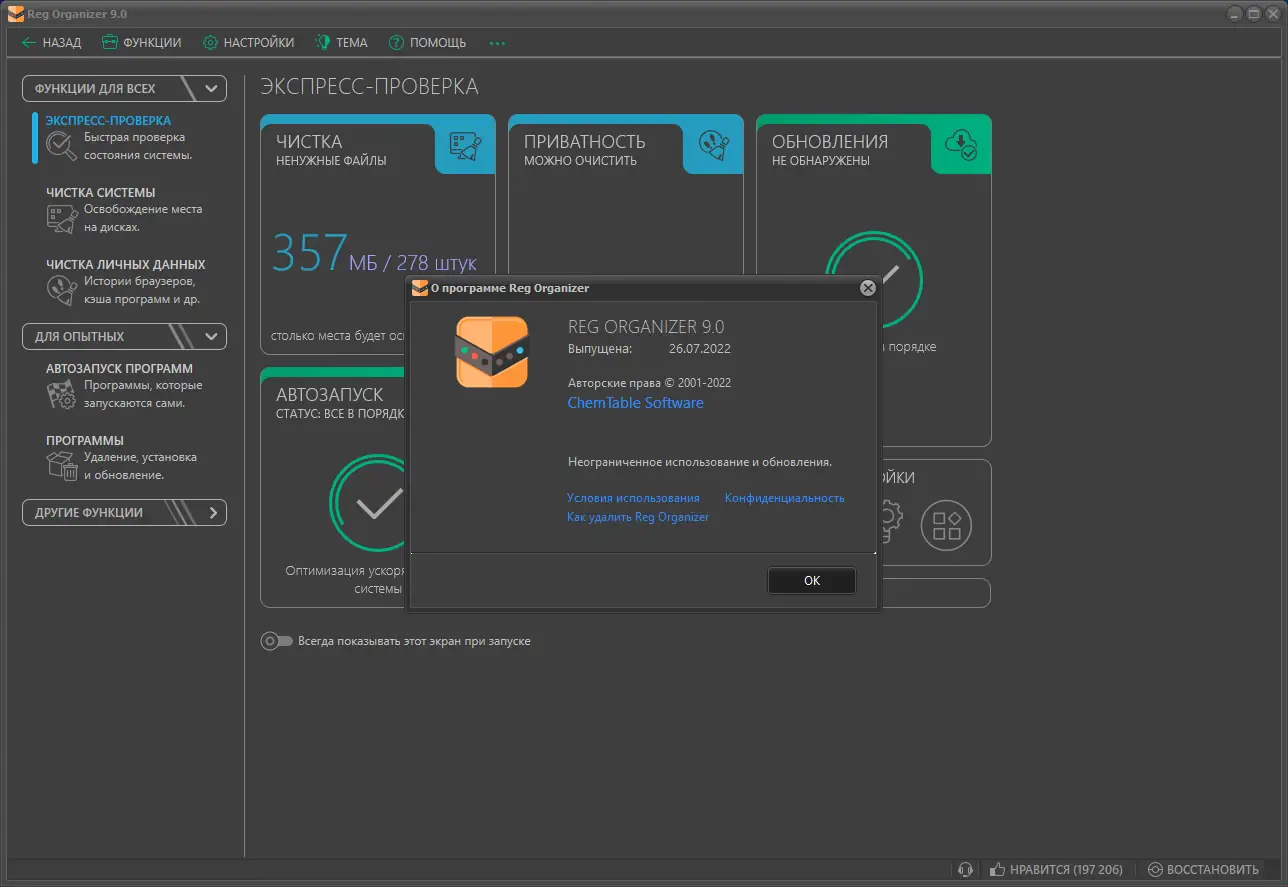The width and height of the screenshot is (1288, 887).
Task: Click the headset support icon in status bar
Action: [965, 869]
